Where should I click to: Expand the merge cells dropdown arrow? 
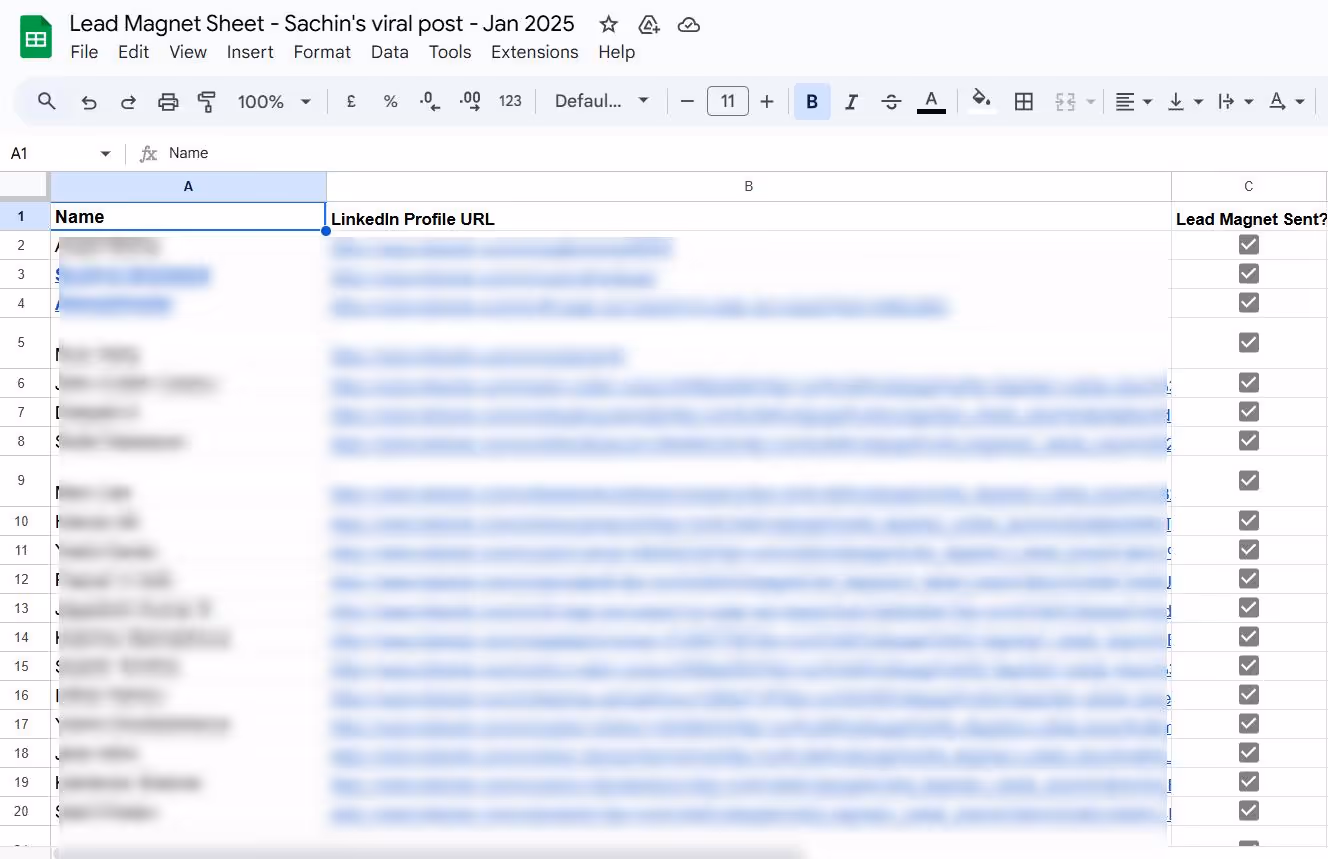[x=1091, y=101]
